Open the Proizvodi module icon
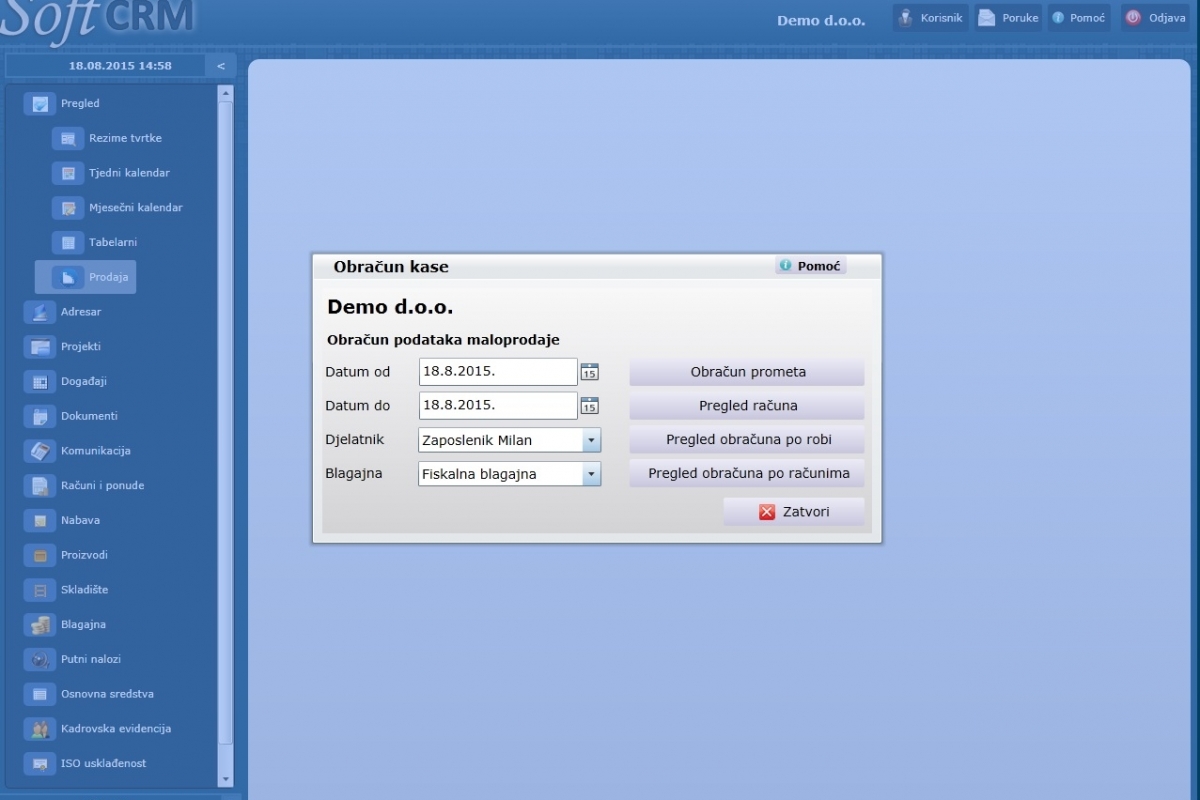The height and width of the screenshot is (800, 1200). click(40, 555)
